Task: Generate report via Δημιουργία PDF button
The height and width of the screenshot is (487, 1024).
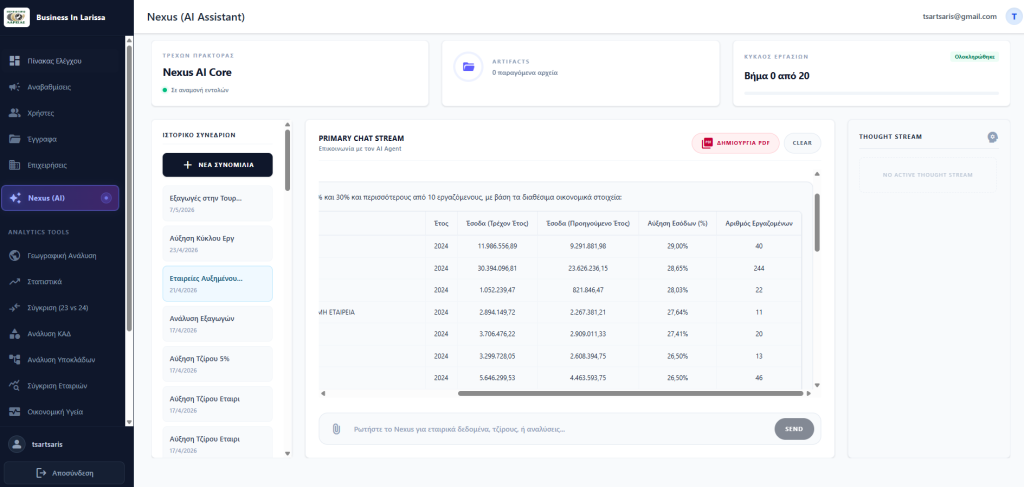Action: 735,143
